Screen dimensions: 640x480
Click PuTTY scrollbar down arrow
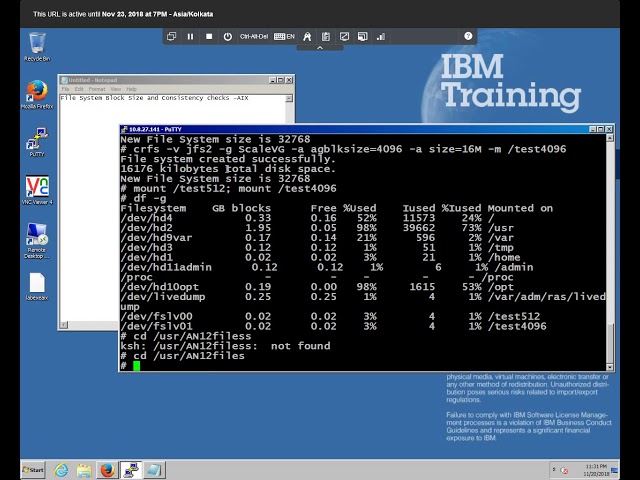pyautogui.click(x=610, y=367)
